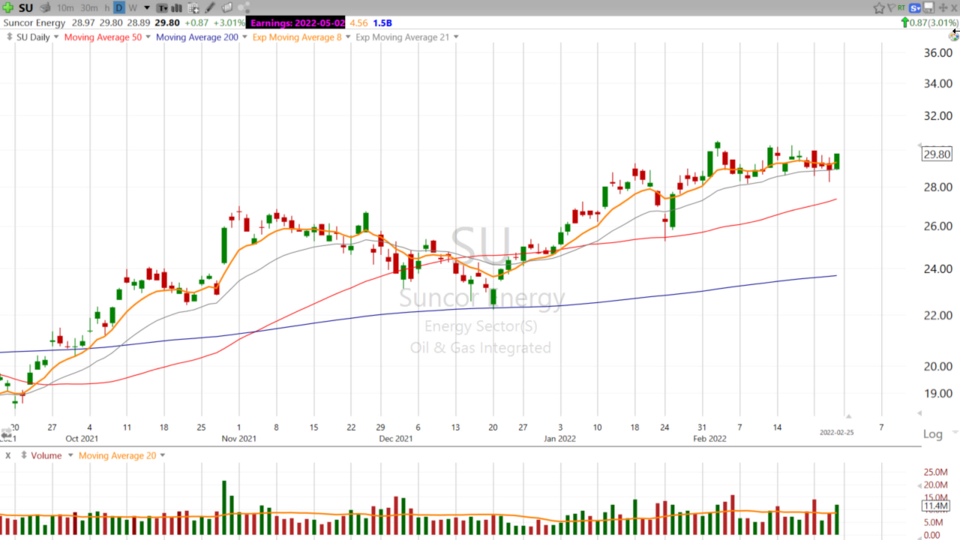This screenshot has height=540, width=960.
Task: Open the text template tool dropdown
Action: 162,8
